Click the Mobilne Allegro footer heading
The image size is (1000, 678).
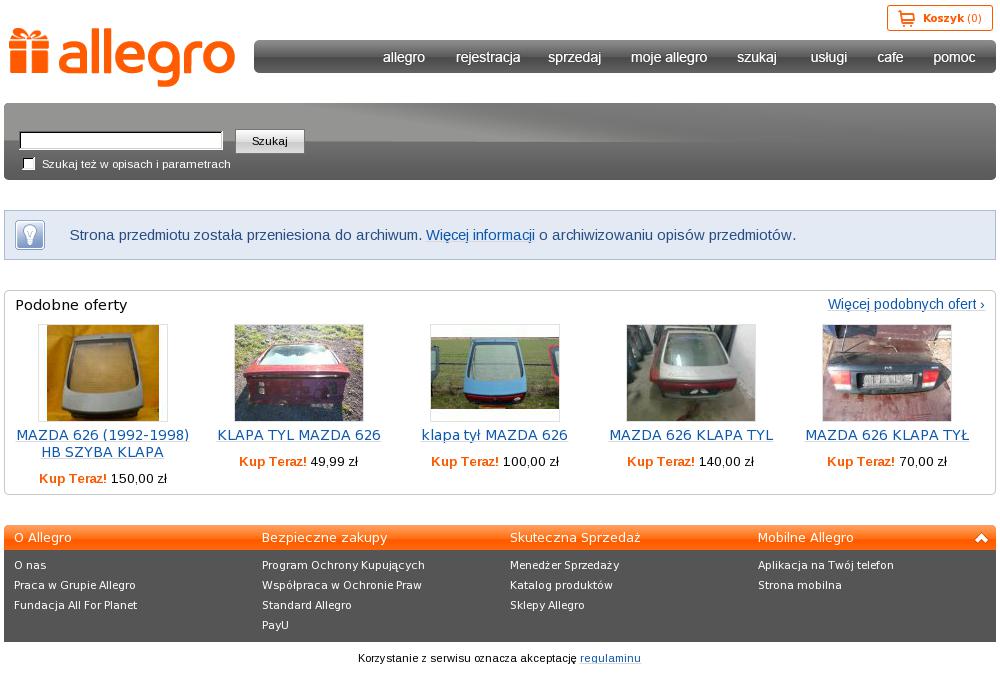point(805,538)
